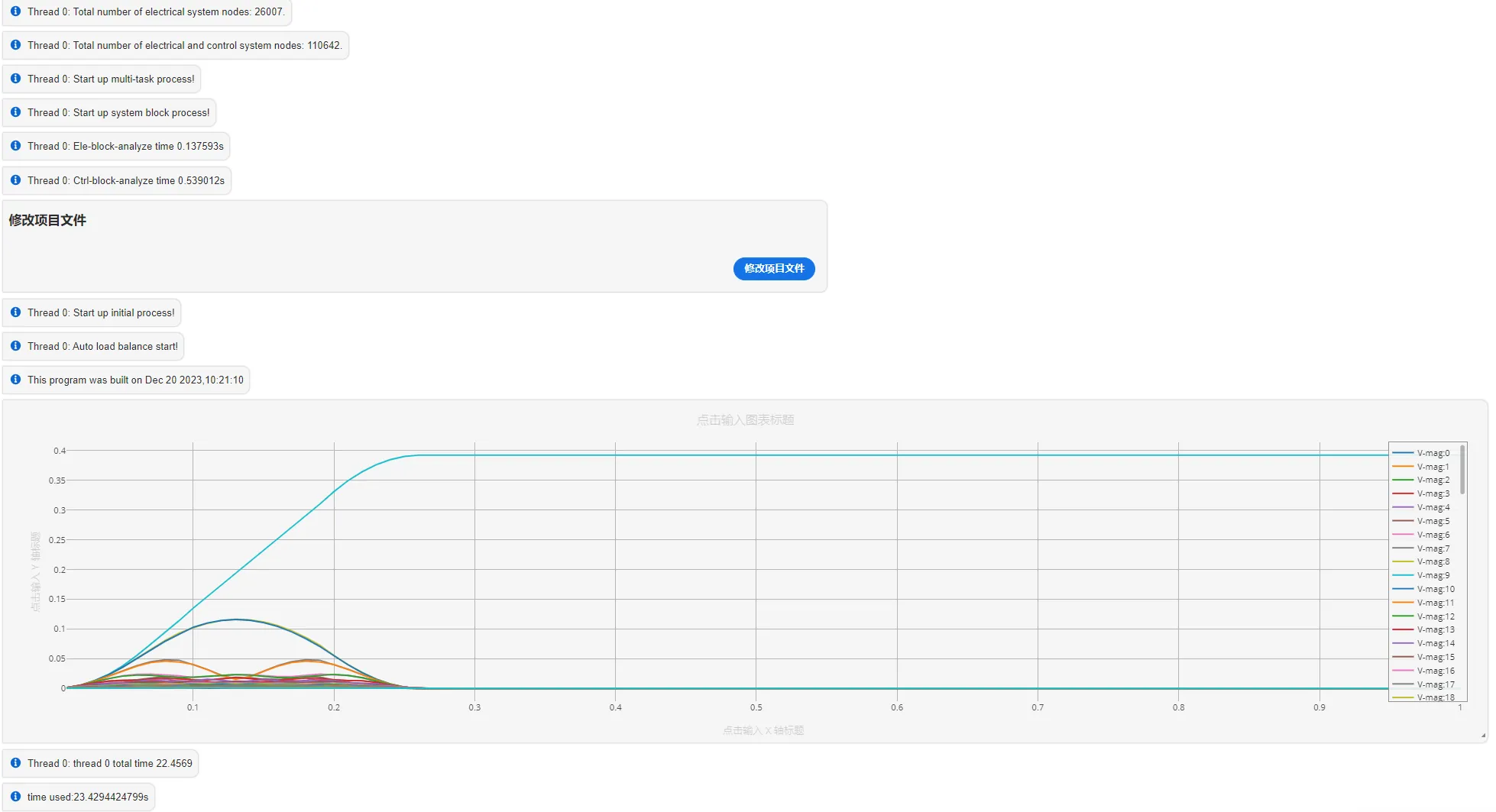Image resolution: width=1496 pixels, height=812 pixels.
Task: Click info icon beside Auto load balance start
Action: pyautogui.click(x=15, y=346)
